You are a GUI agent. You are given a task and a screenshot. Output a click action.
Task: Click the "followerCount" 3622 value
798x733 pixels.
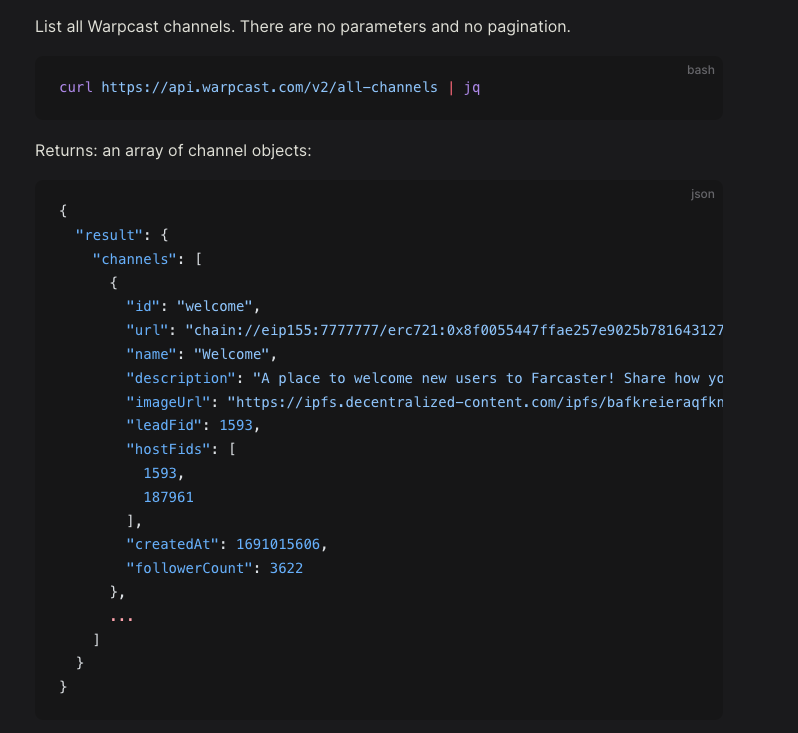[x=286, y=569]
